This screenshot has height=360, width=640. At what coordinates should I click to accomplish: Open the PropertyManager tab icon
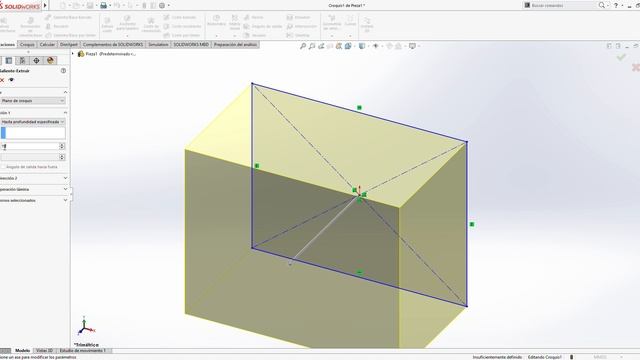[9, 60]
